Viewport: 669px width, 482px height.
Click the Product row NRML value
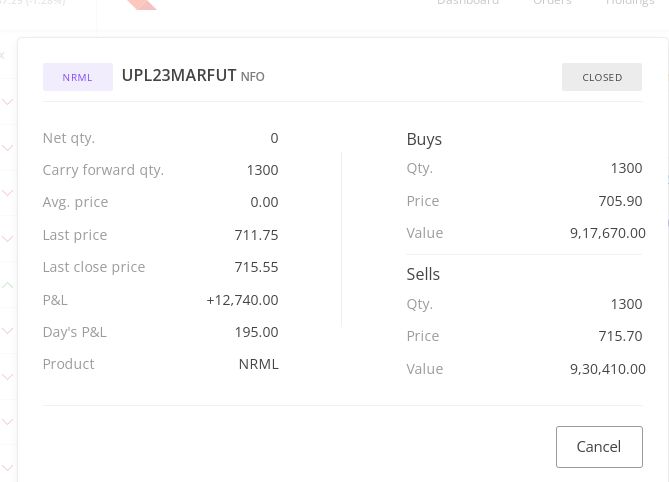pyautogui.click(x=258, y=364)
